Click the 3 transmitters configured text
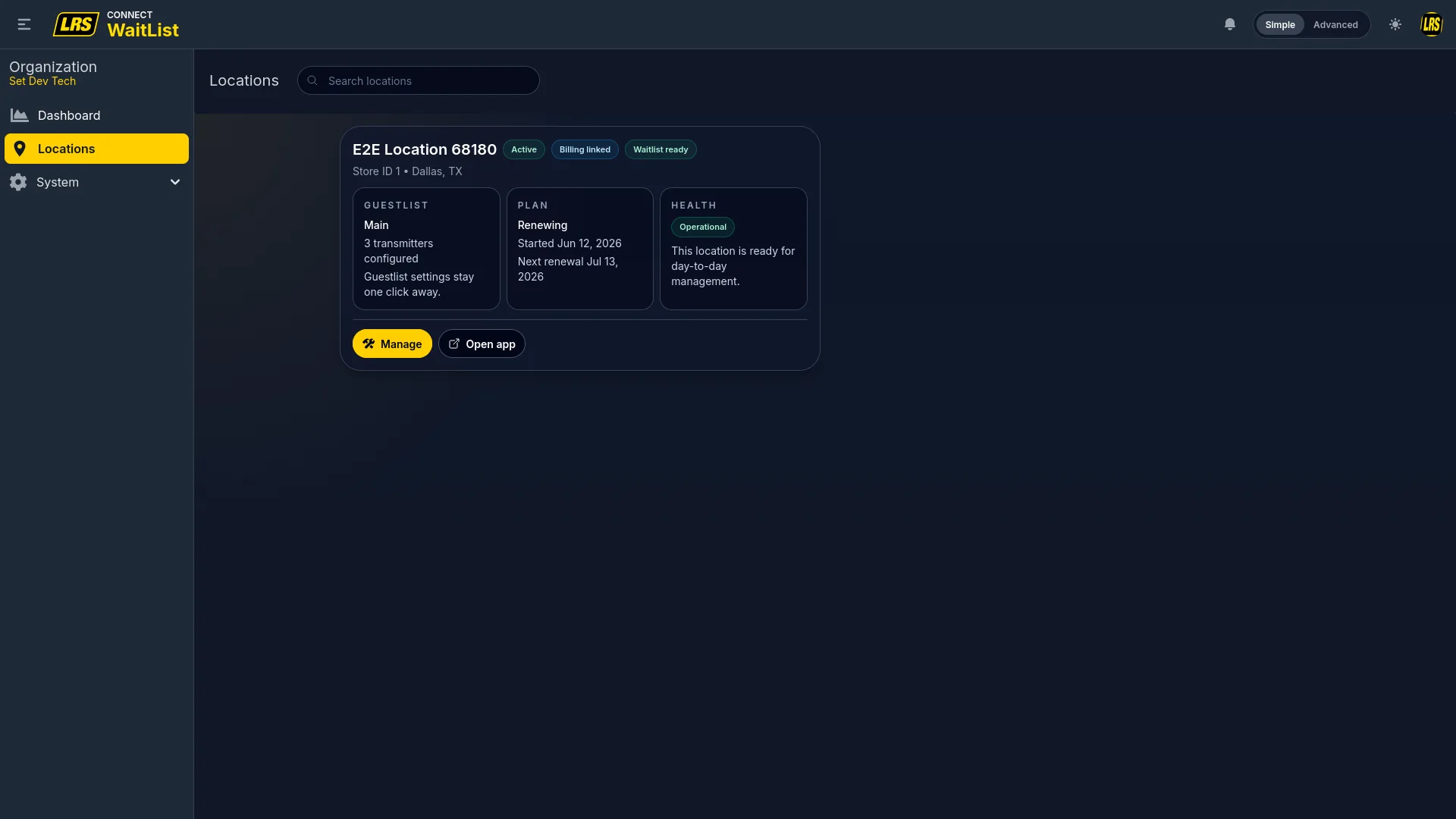Image resolution: width=1456 pixels, height=819 pixels. (399, 251)
